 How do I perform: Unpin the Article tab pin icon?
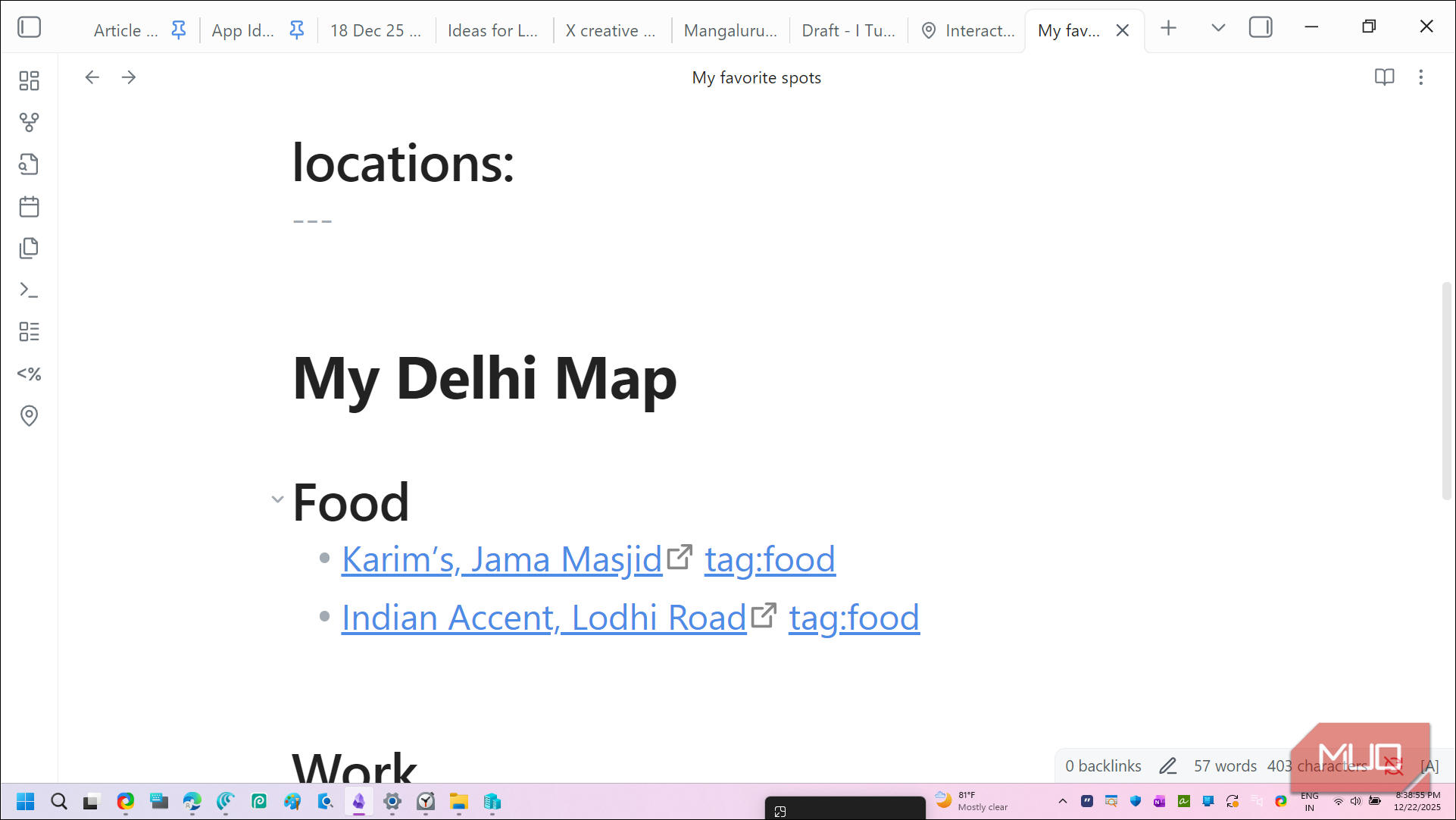pyautogui.click(x=179, y=30)
